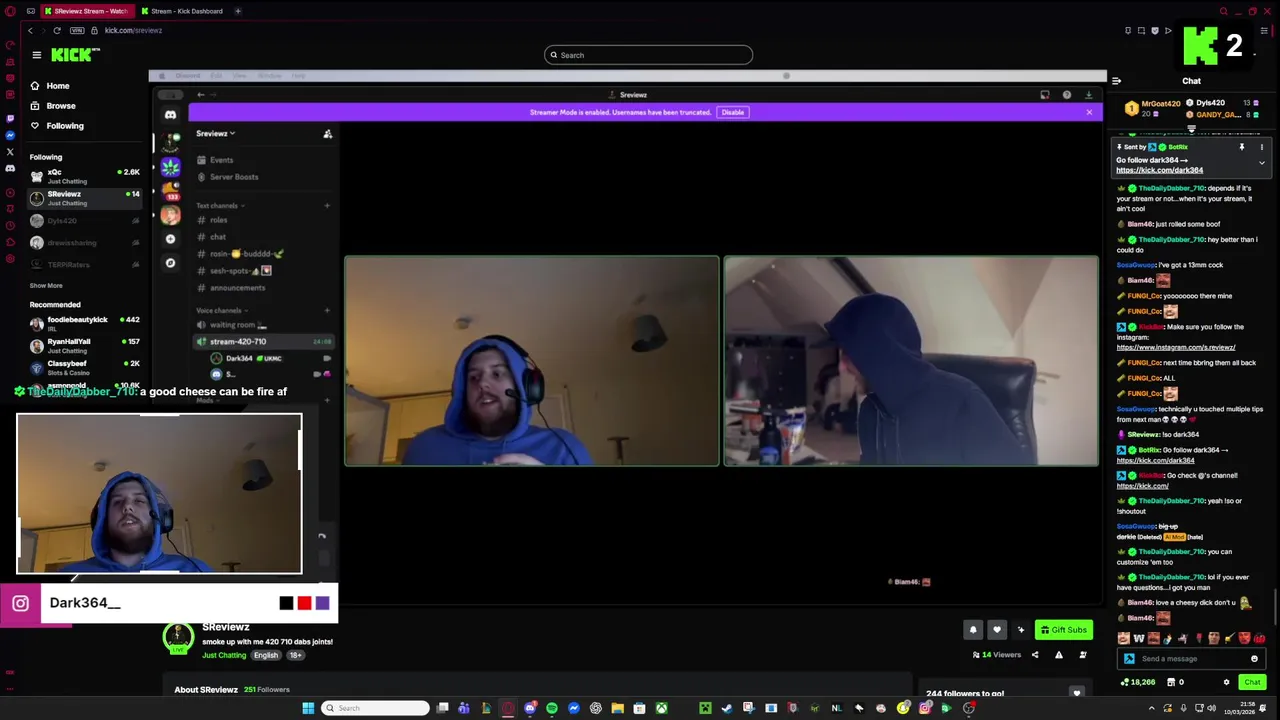Collapse the chat panel arrow icon

[x=1116, y=81]
